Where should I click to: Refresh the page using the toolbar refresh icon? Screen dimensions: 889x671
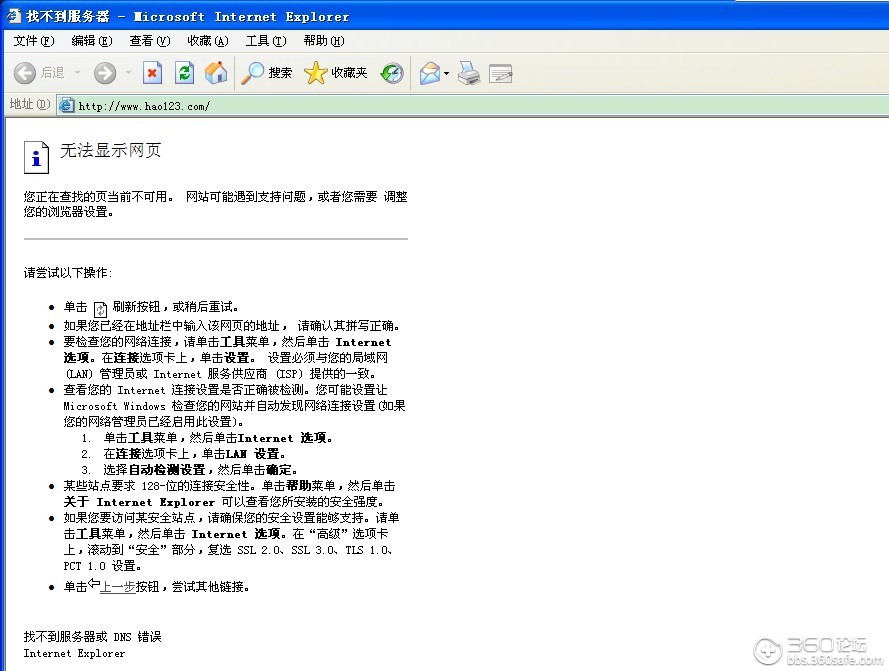point(184,73)
